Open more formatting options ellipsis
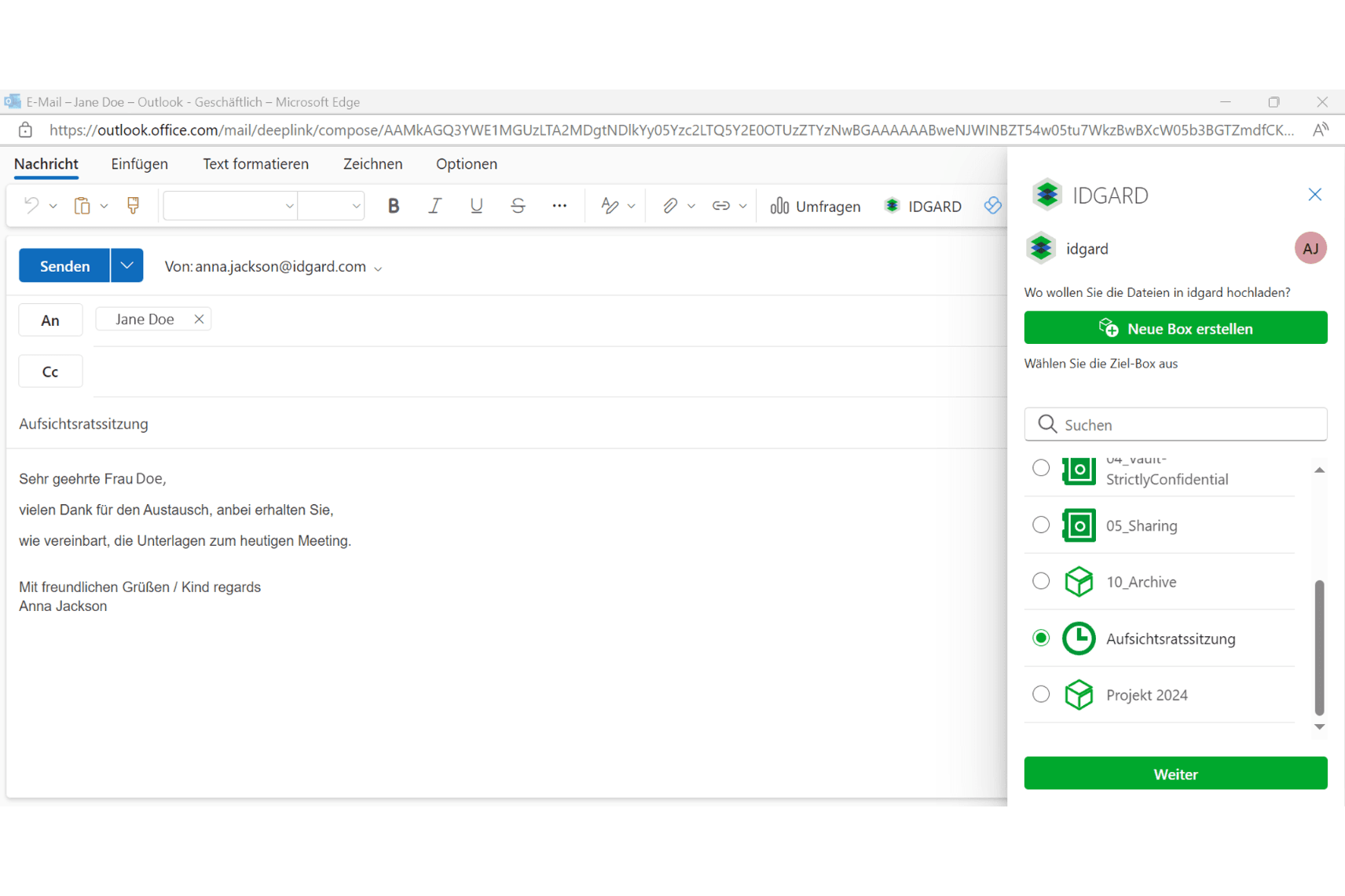 coord(559,206)
